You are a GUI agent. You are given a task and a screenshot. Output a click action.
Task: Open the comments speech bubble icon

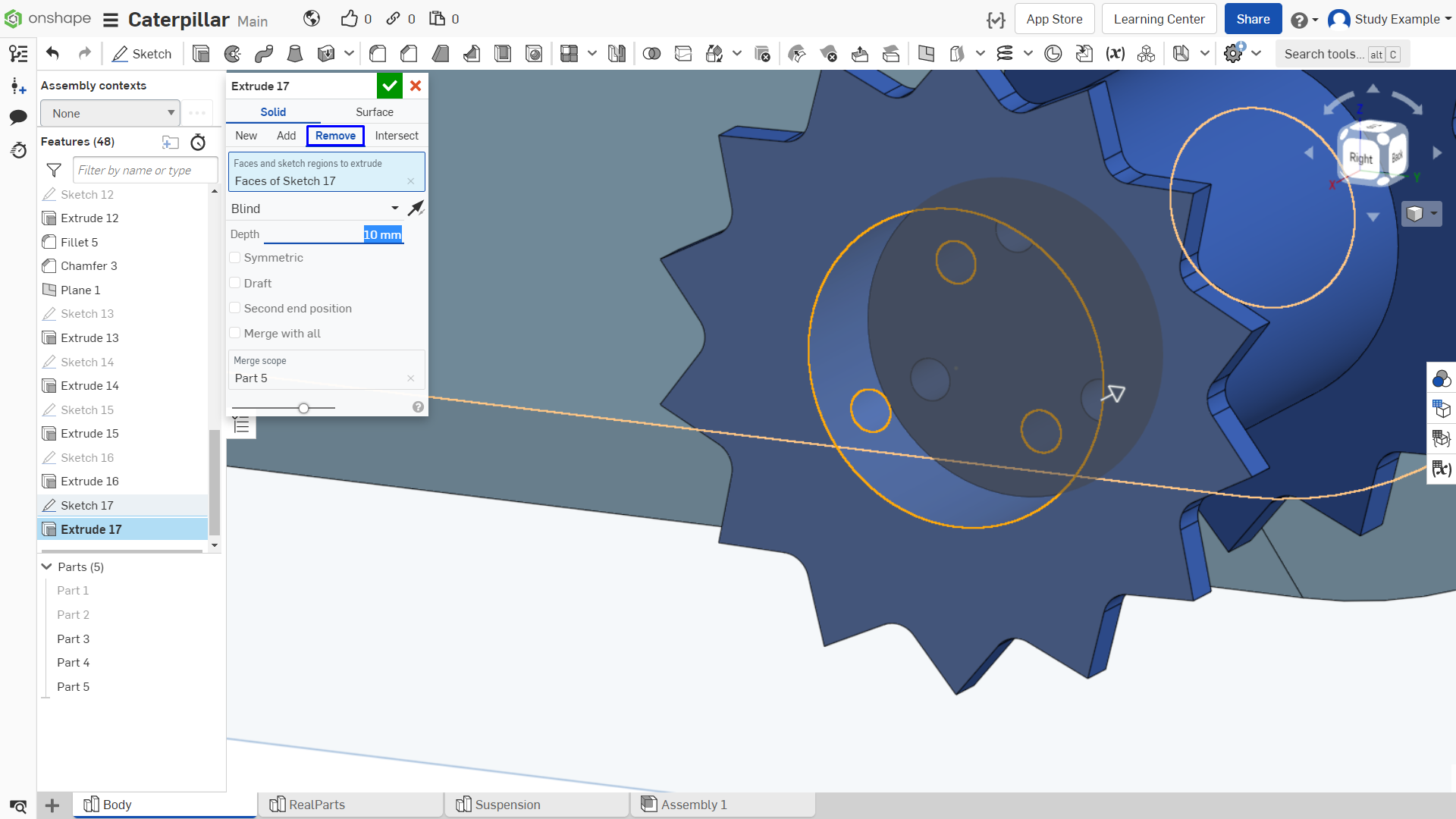(18, 117)
